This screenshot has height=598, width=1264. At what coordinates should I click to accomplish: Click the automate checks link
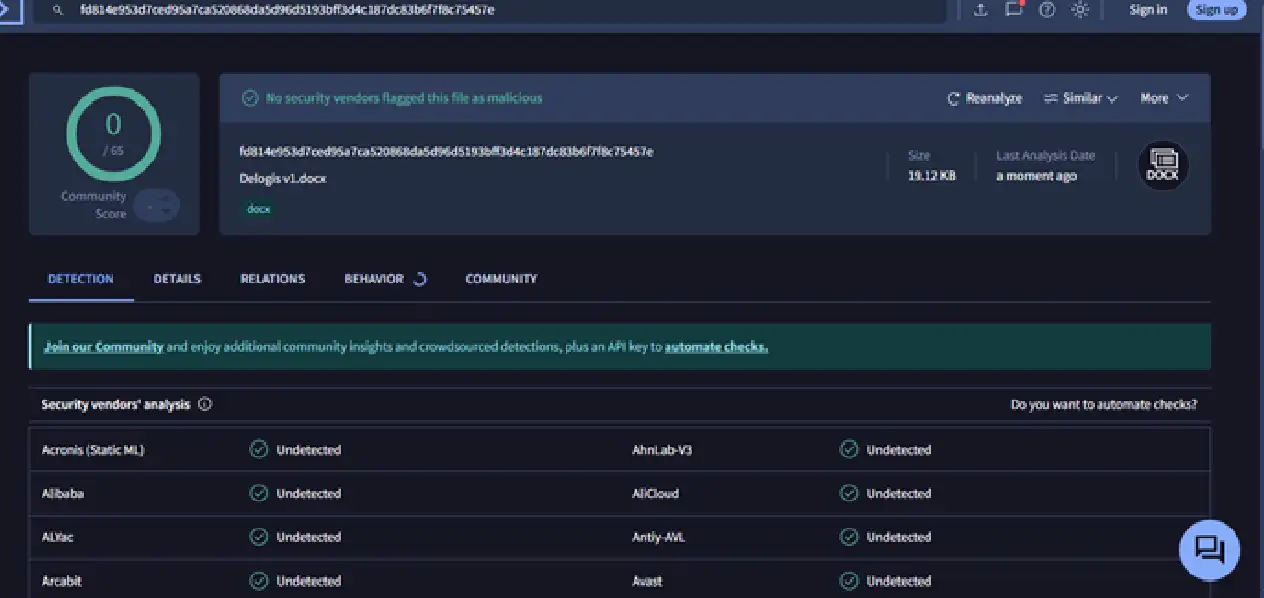[716, 347]
